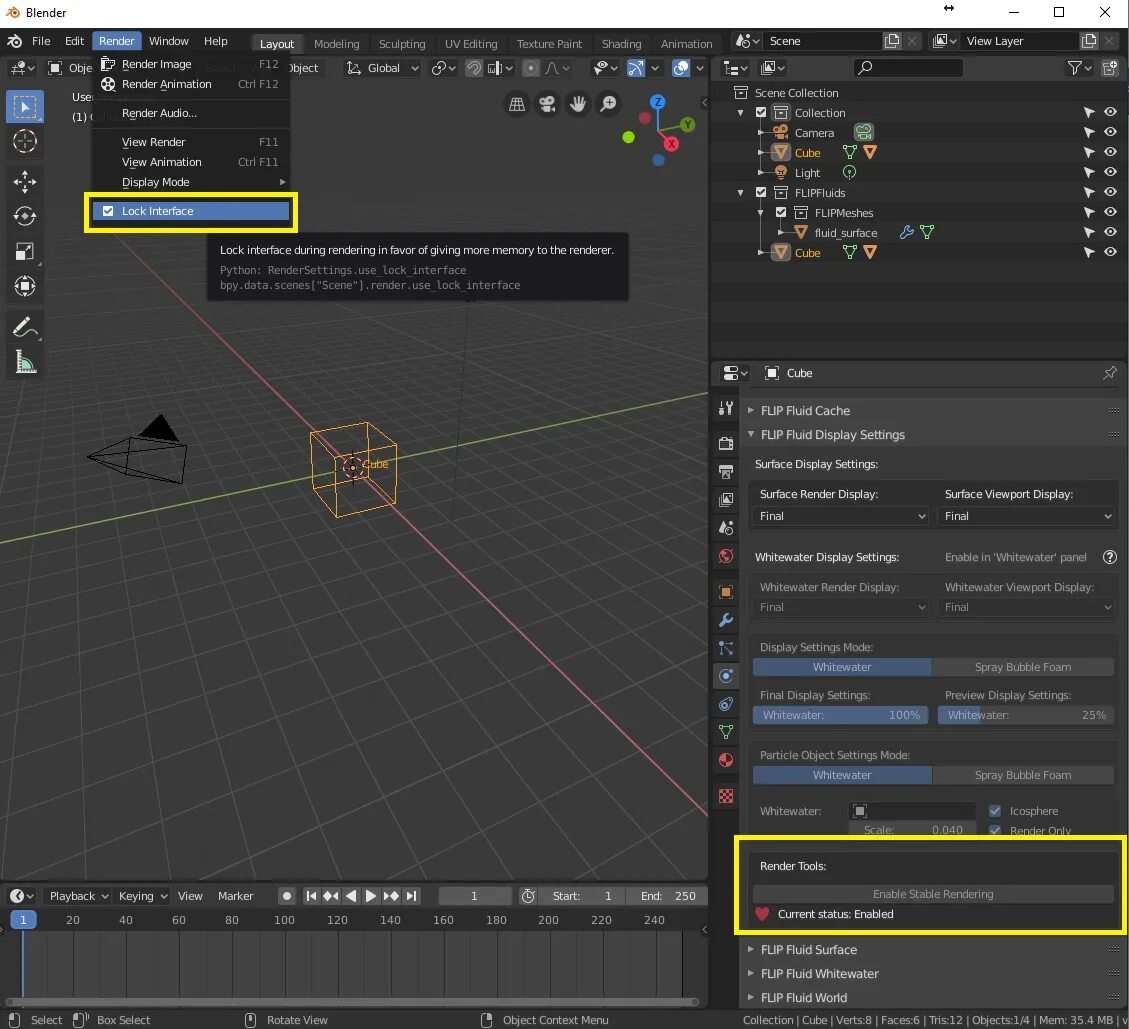This screenshot has height=1029, width=1129.
Task: Toggle auto keying record button
Action: pyautogui.click(x=287, y=896)
